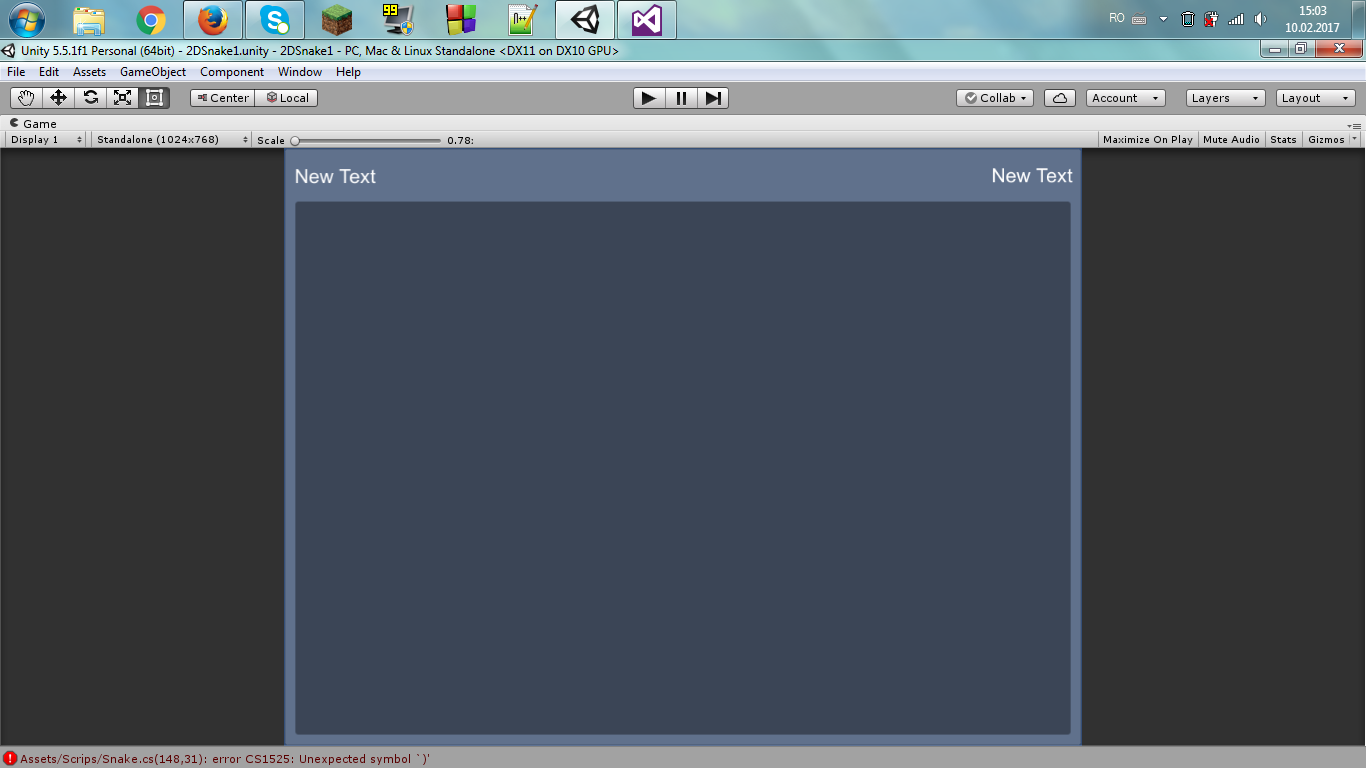The image size is (1366, 768).
Task: Toggle Maximize On Play
Action: click(1147, 139)
